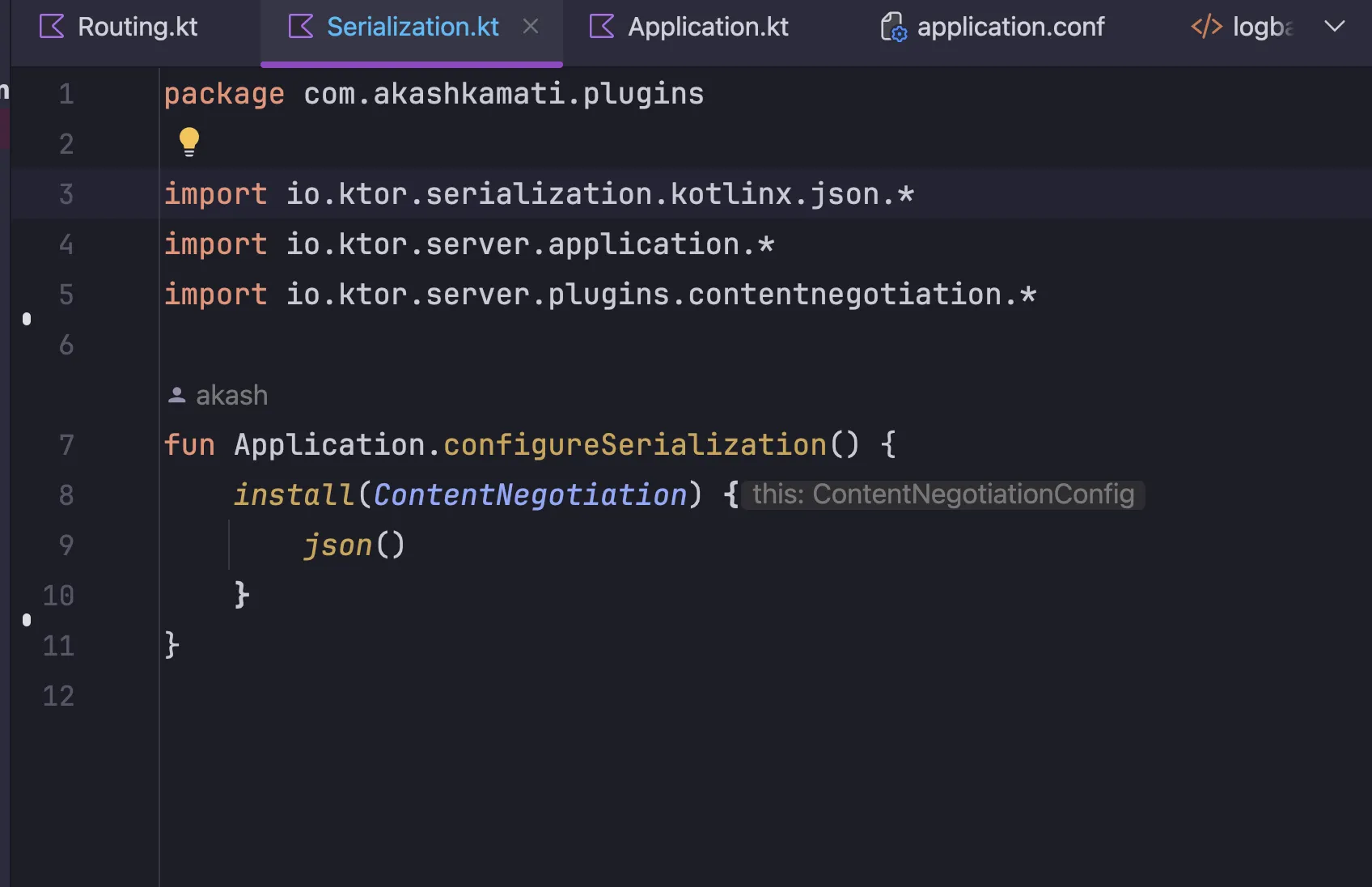
Task: Click the configureSerialization function name
Action: [x=634, y=445]
